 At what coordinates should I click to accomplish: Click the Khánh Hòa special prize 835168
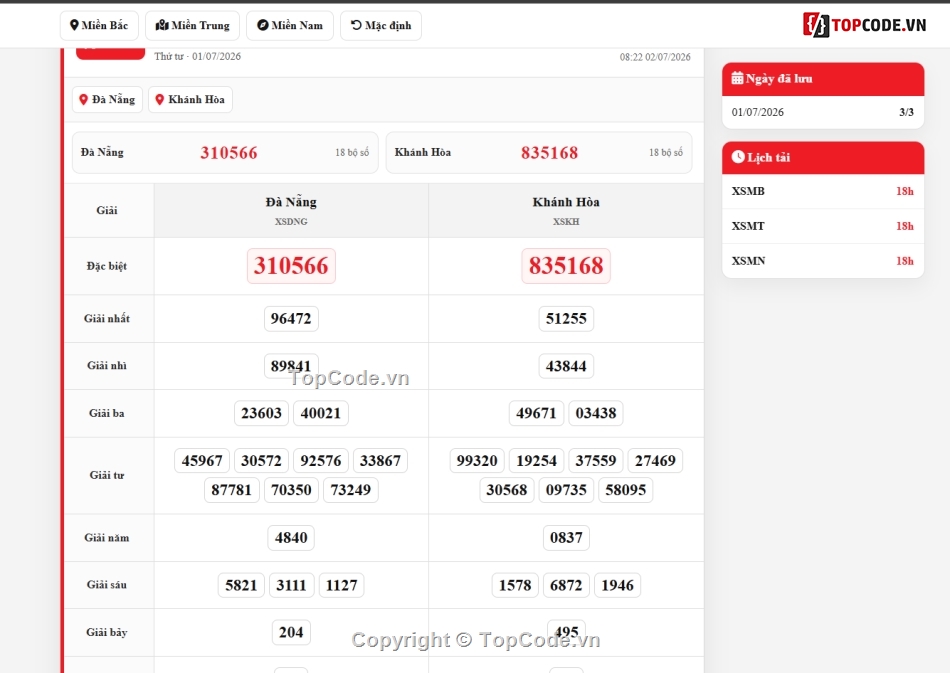566,266
